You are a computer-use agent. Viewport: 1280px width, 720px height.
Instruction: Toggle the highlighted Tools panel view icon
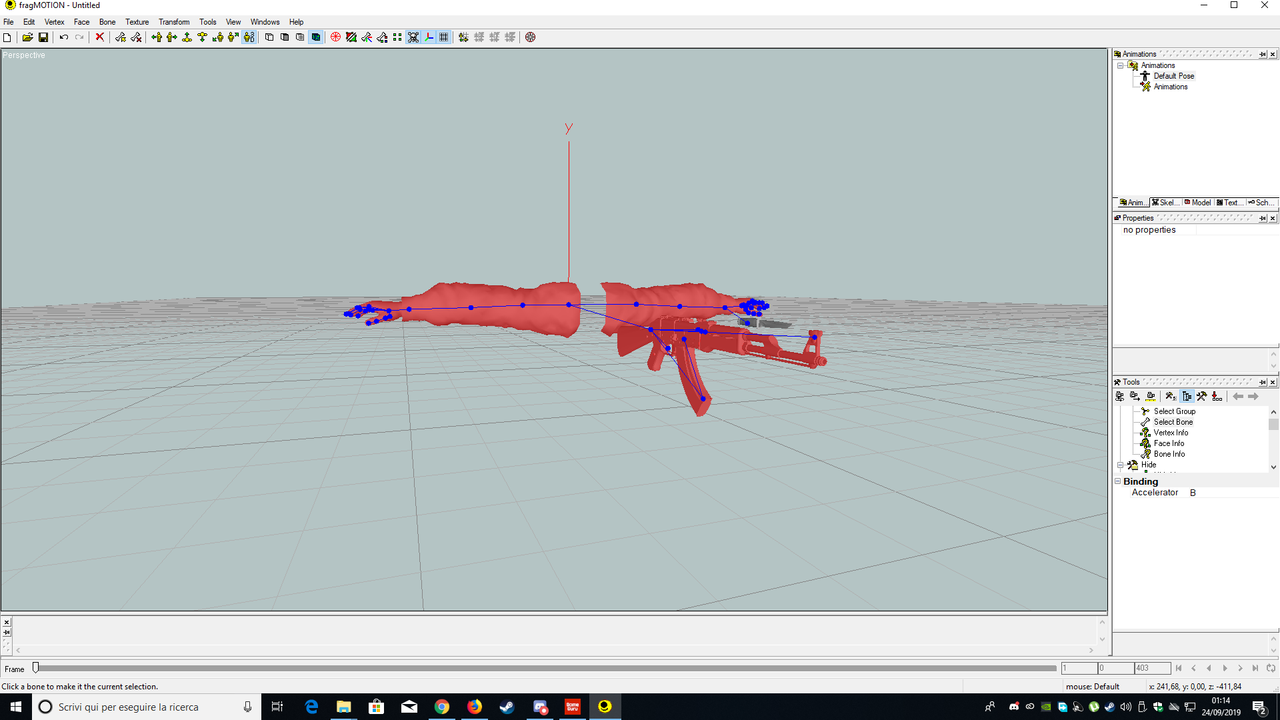[x=1187, y=396]
